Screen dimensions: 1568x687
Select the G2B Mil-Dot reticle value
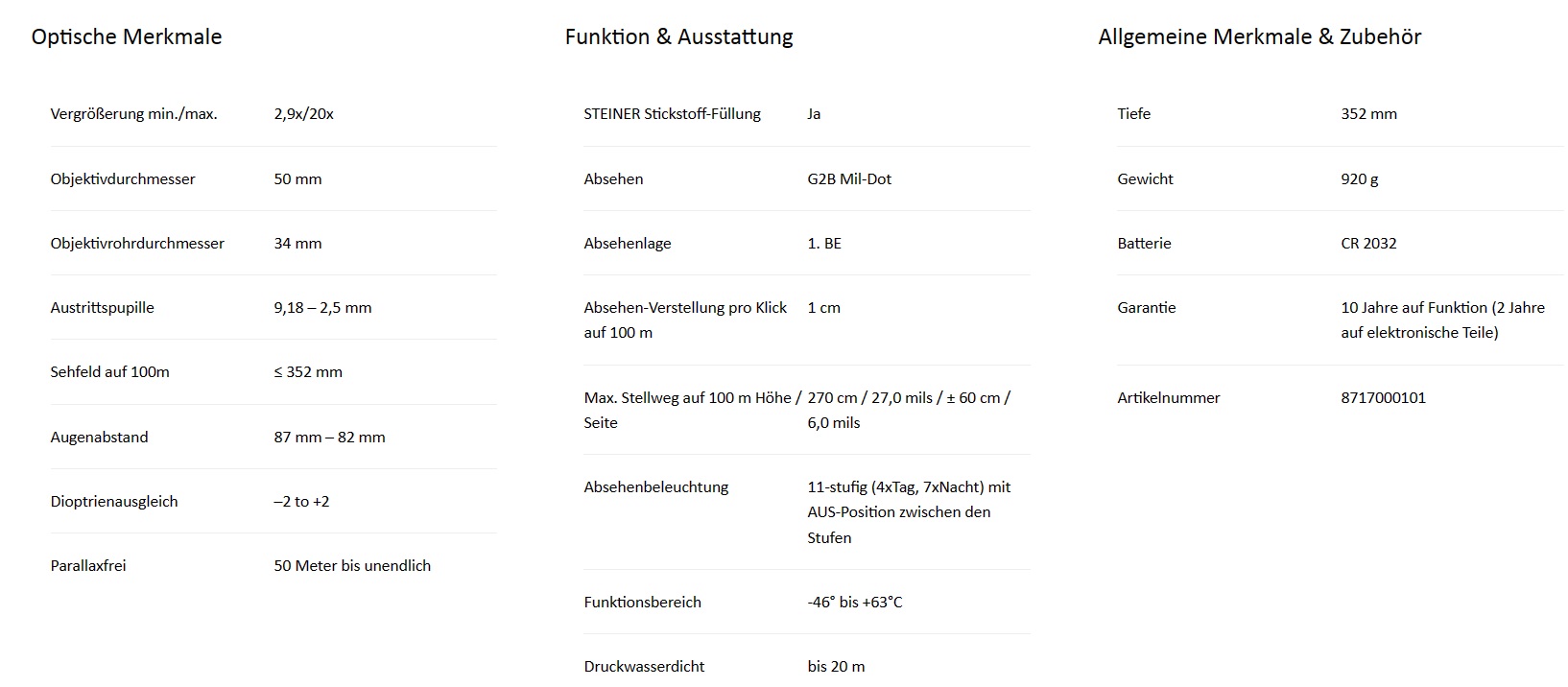(x=849, y=179)
